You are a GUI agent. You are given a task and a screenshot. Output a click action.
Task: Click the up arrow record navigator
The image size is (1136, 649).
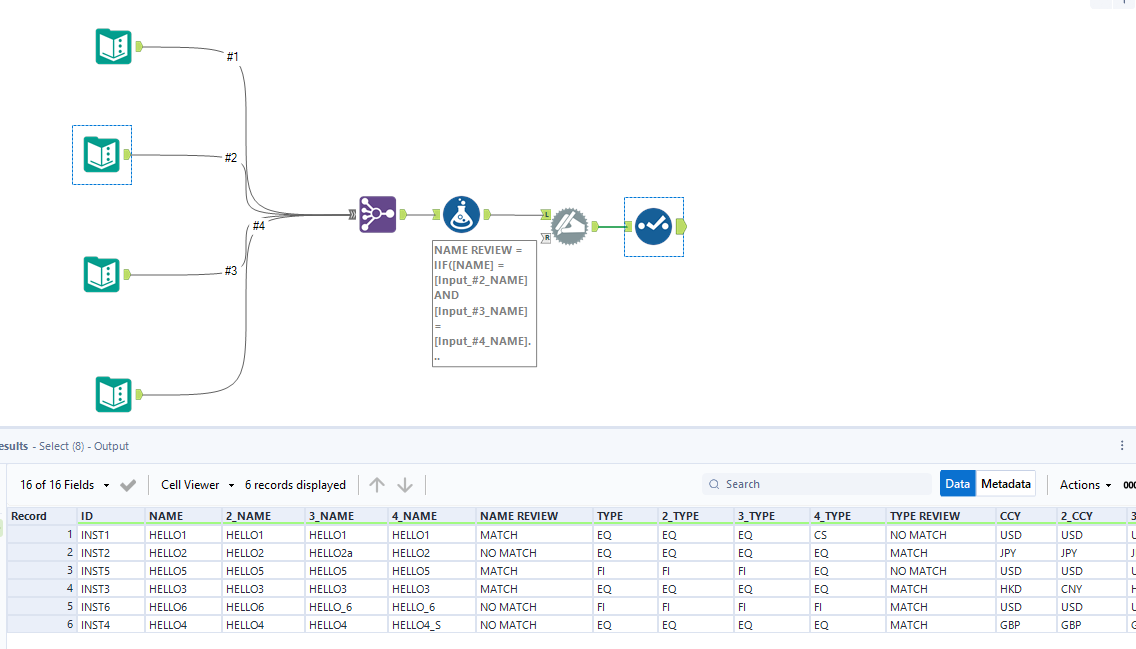click(378, 484)
